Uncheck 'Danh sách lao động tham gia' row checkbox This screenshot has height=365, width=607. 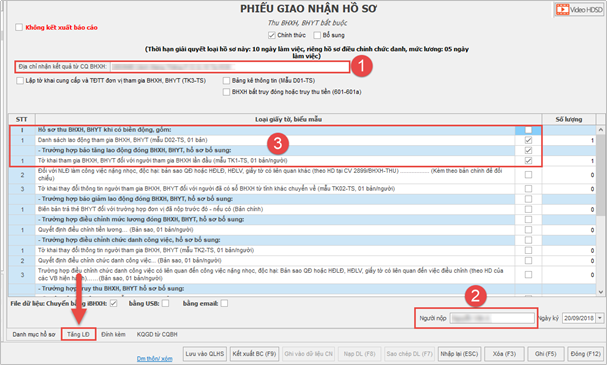pyautogui.click(x=528, y=140)
